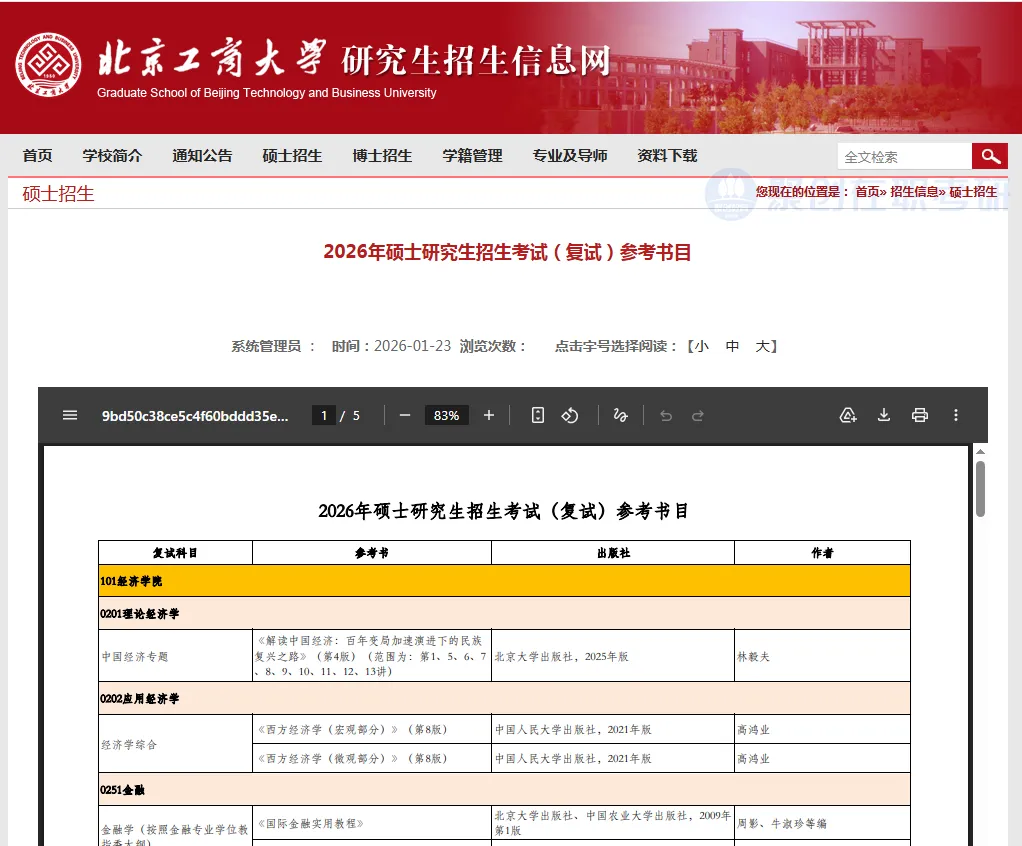Click the 出版社 column header
Viewport: 1022px width, 846px height.
tap(613, 553)
